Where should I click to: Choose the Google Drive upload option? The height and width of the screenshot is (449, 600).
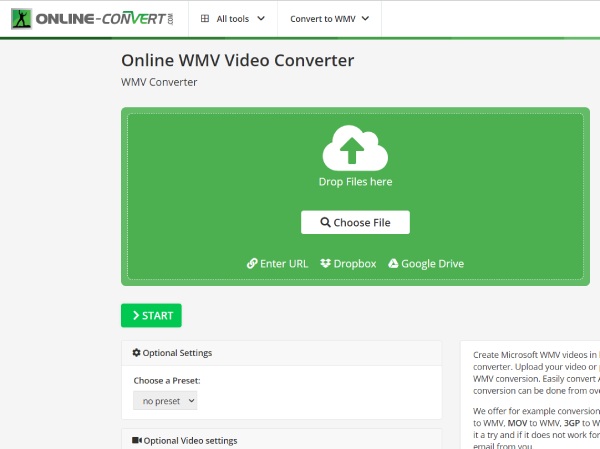pos(426,263)
